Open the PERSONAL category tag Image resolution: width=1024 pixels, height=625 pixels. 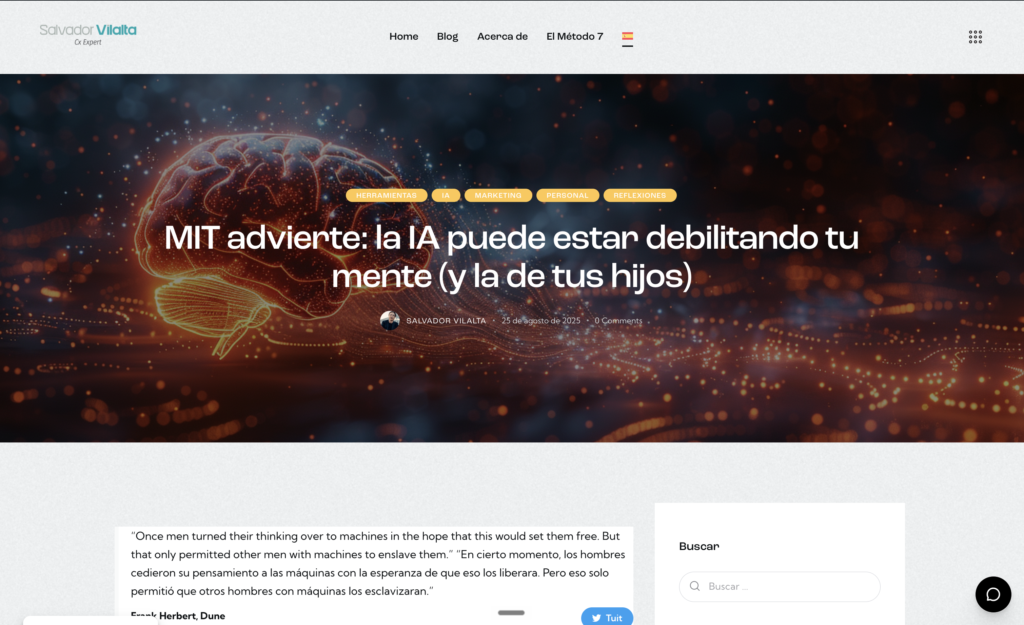(568, 195)
